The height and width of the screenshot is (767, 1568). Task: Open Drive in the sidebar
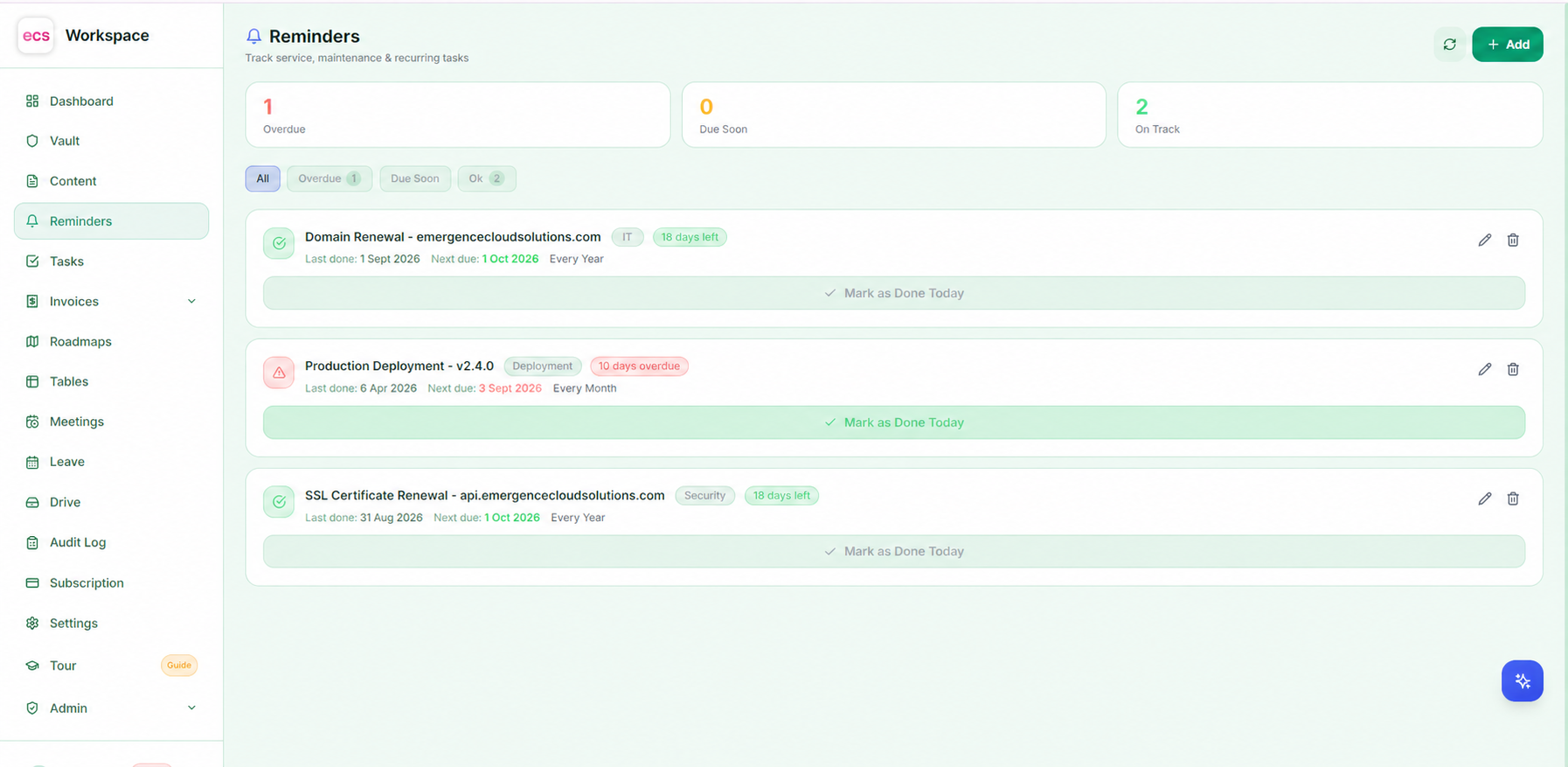[x=111, y=502]
